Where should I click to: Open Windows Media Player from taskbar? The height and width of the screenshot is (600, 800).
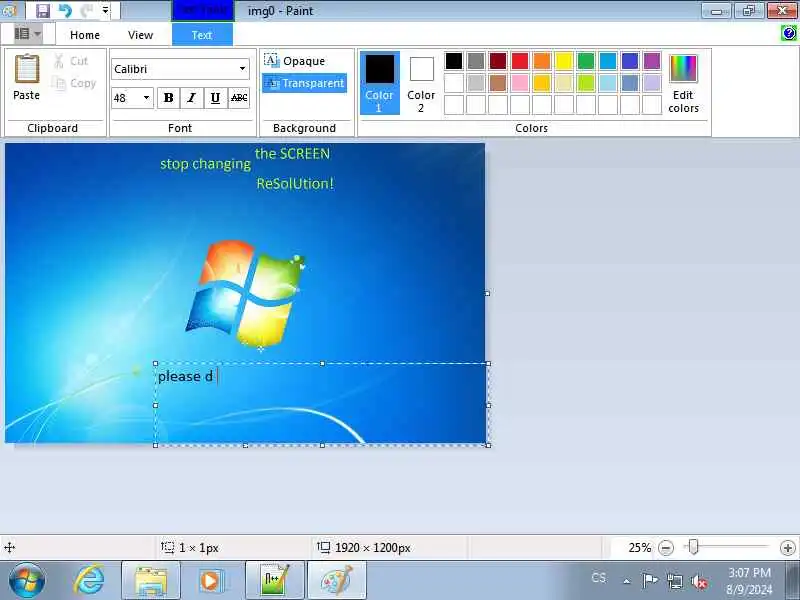click(x=211, y=581)
